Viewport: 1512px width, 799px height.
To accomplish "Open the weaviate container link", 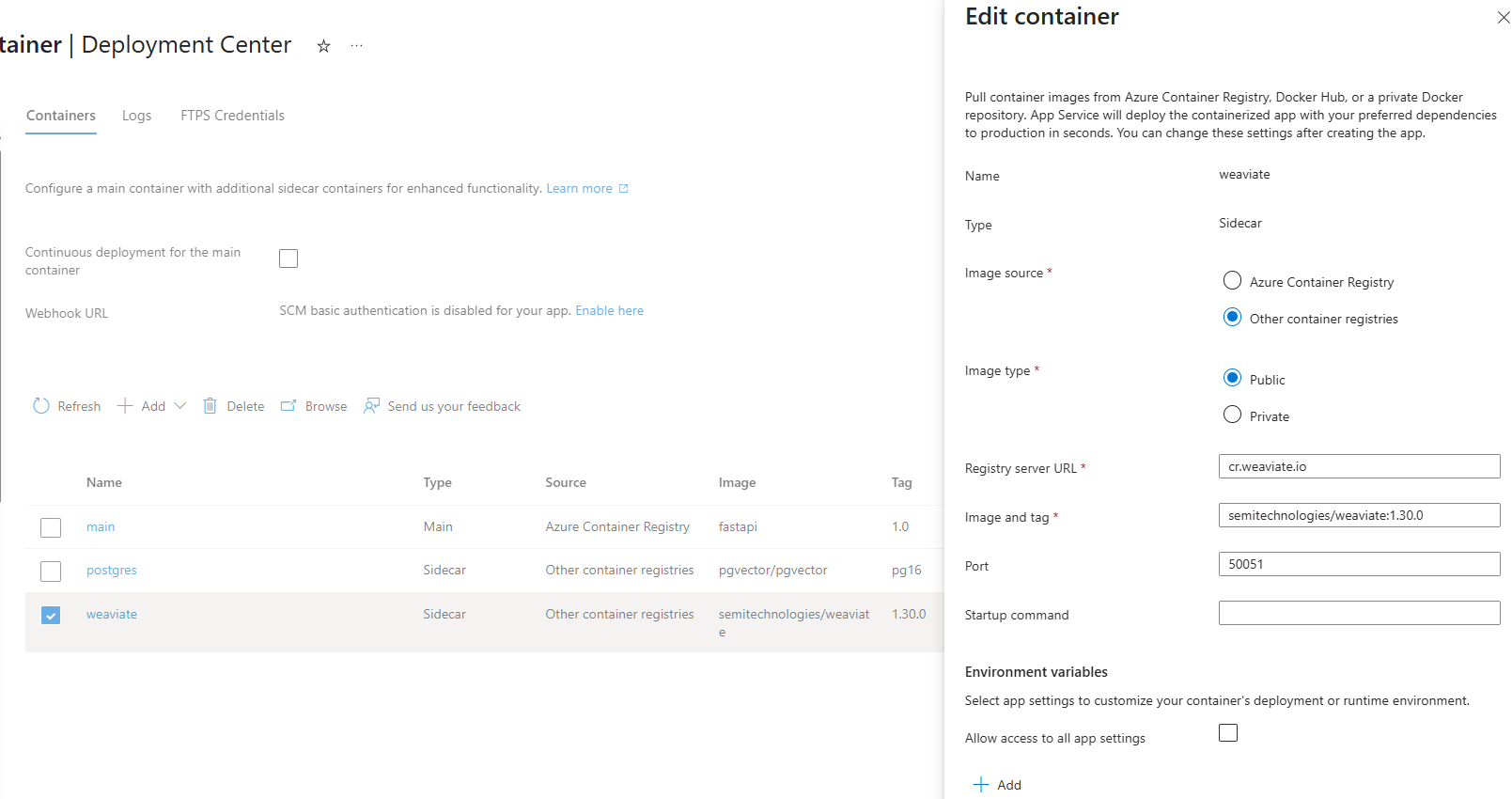I will coord(112,615).
